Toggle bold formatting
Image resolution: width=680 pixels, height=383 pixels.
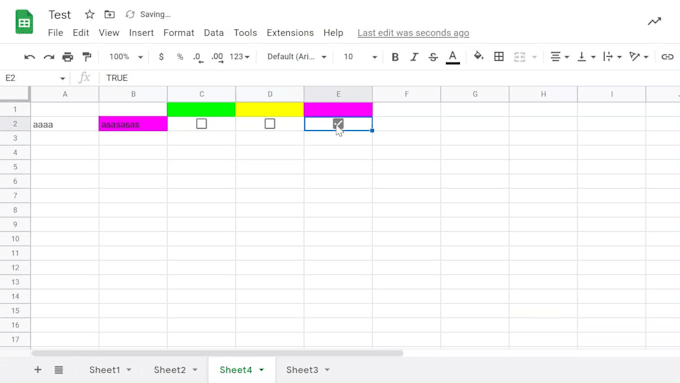tap(395, 57)
